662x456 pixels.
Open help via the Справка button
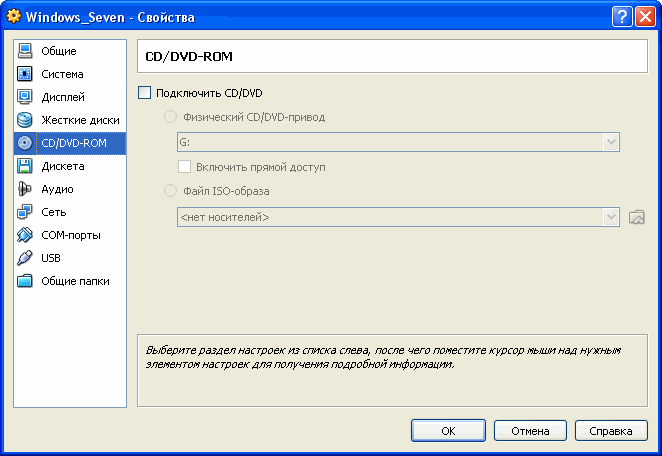(x=611, y=431)
